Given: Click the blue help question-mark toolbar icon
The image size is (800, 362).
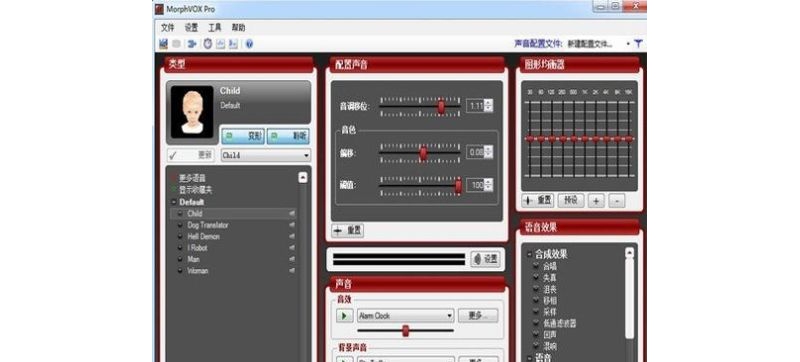Looking at the screenshot, I should coord(249,44).
